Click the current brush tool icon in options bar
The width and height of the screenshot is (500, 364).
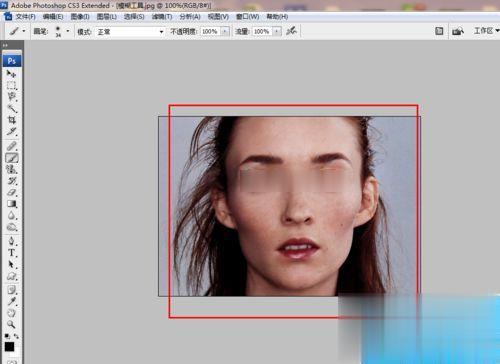(x=14, y=31)
